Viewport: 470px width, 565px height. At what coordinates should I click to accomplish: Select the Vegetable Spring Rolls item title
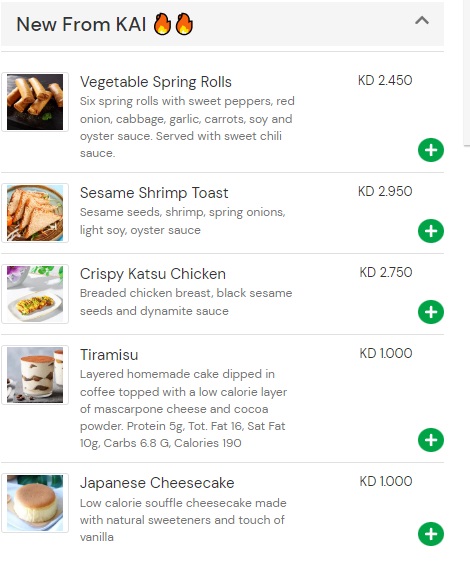[156, 82]
